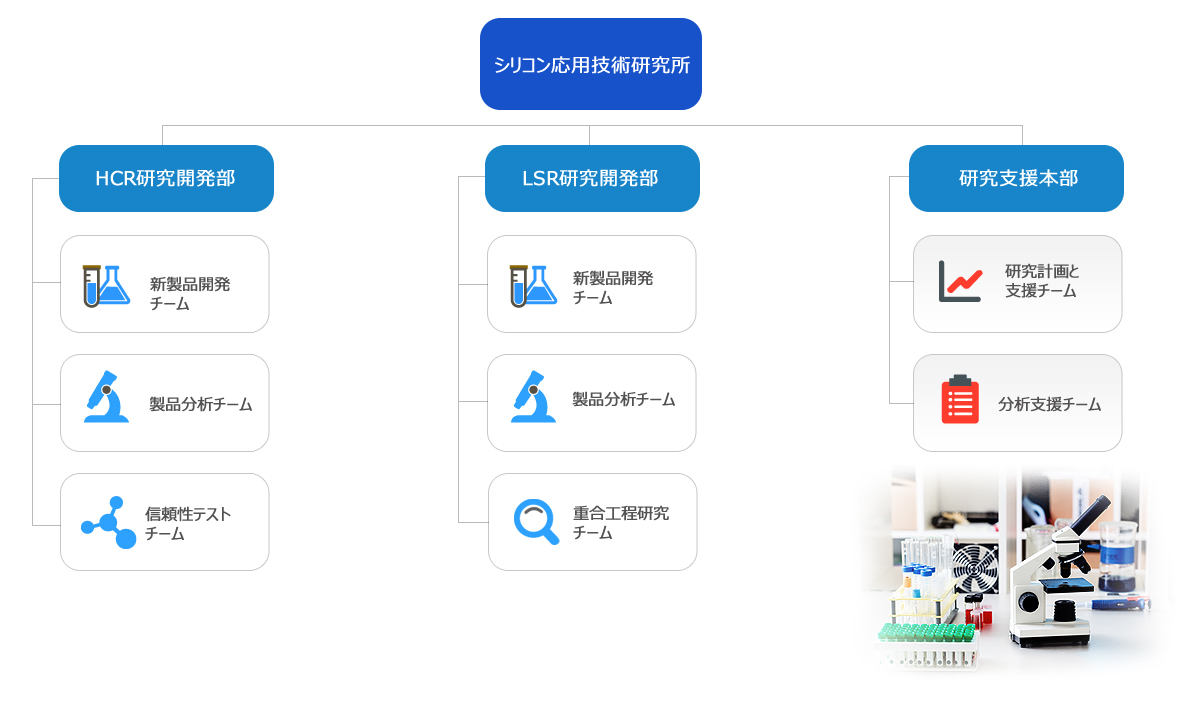Image resolution: width=1201 pixels, height=712 pixels.
Task: Click the 研究計画と支援チーム label
Action: click(x=1042, y=281)
